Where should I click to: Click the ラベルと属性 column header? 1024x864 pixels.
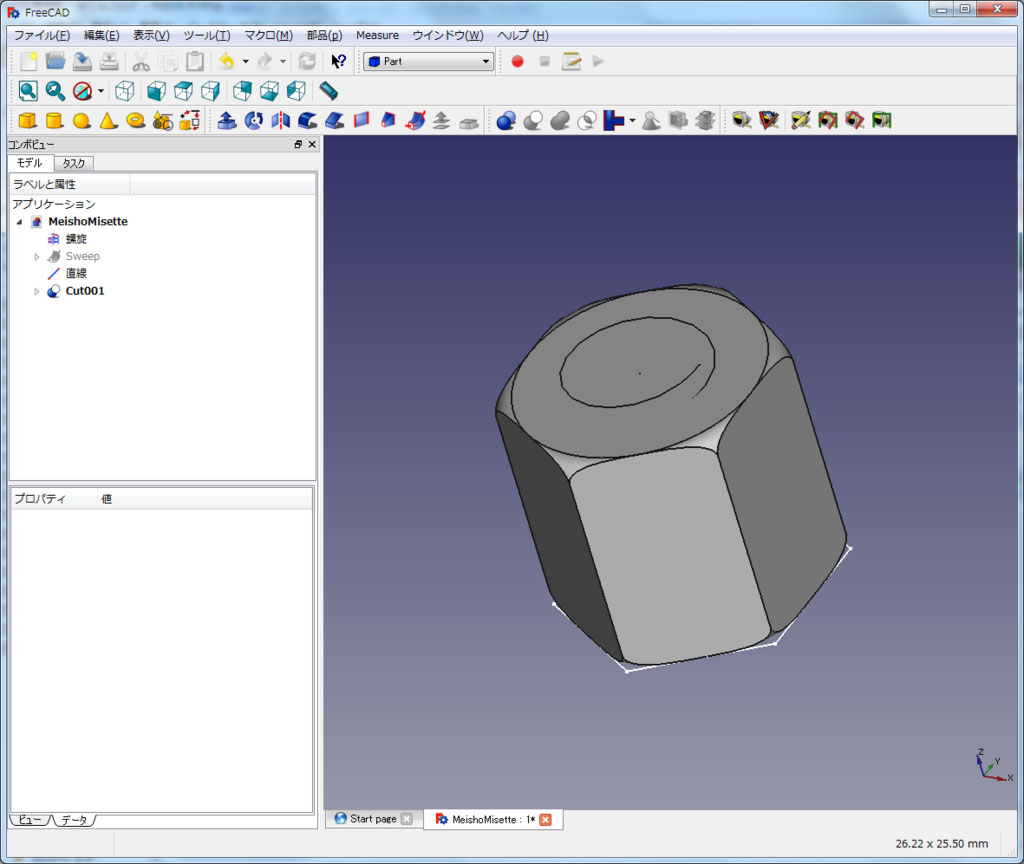[x=70, y=185]
